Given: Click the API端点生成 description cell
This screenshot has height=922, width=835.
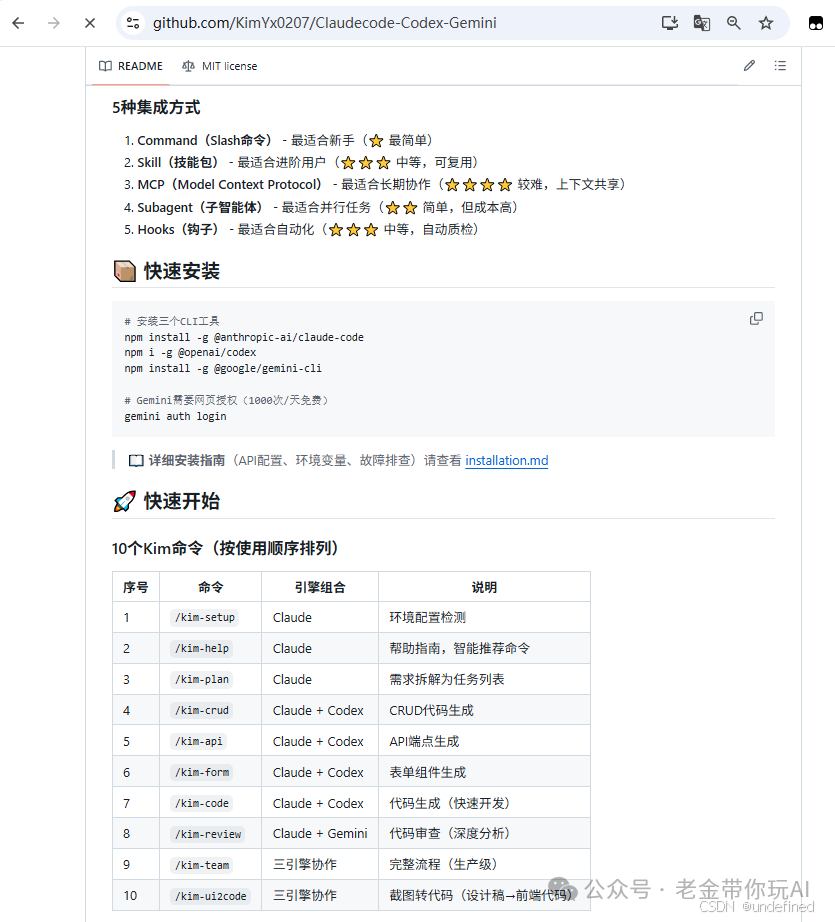Looking at the screenshot, I should [484, 741].
